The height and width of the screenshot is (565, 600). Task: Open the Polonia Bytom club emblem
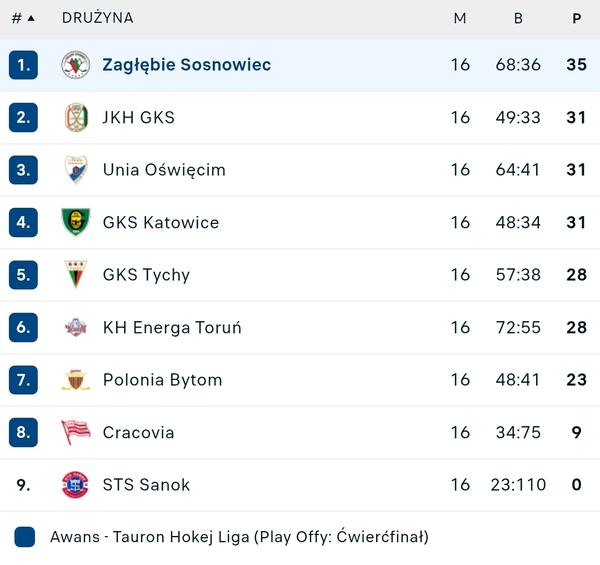[x=76, y=380]
